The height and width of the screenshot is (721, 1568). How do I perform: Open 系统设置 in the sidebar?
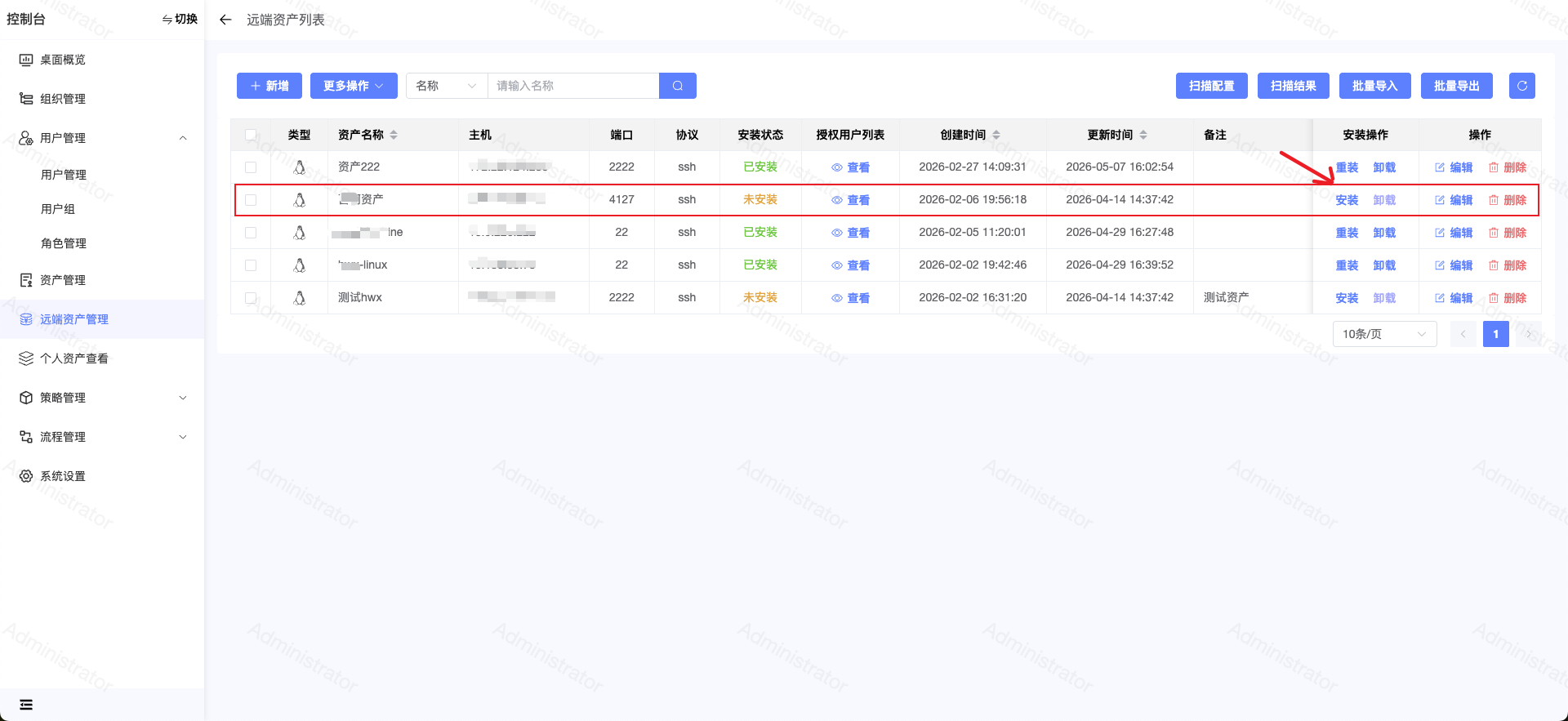coord(102,476)
